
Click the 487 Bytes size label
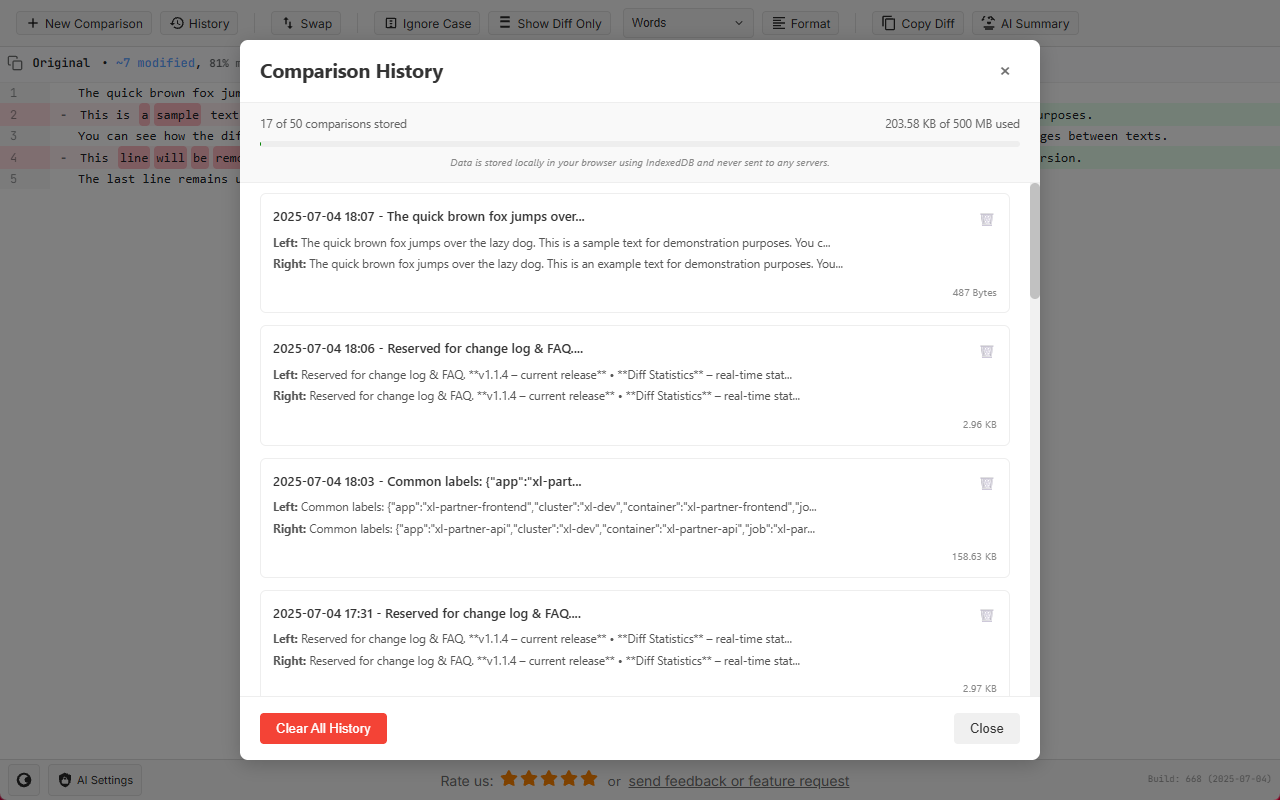pyautogui.click(x=974, y=293)
